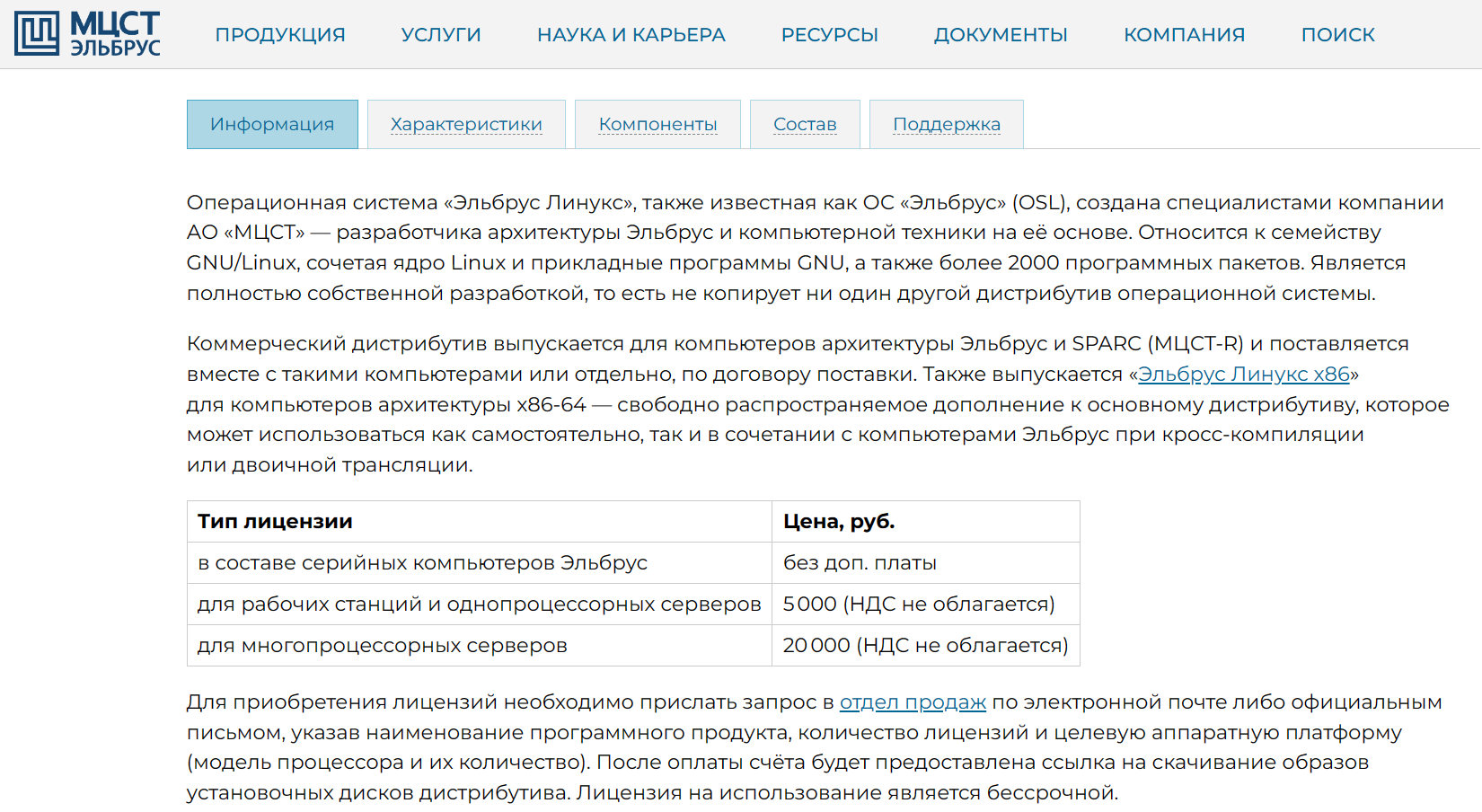Click the Тип лицензии column header
The image size is (1482, 812).
tap(480, 521)
